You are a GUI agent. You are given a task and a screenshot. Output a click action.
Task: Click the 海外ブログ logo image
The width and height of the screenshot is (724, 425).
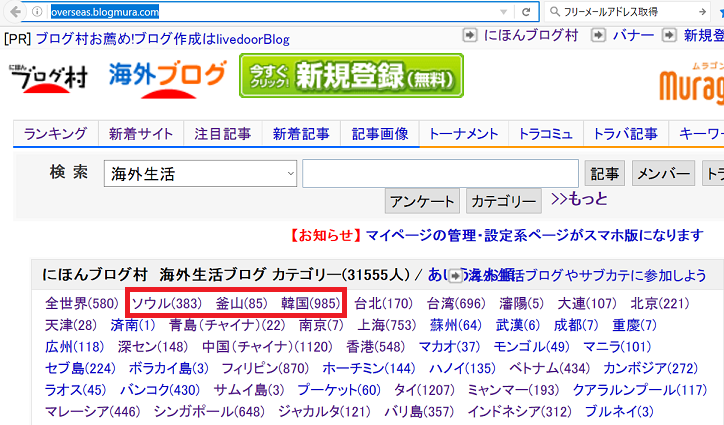tap(167, 78)
